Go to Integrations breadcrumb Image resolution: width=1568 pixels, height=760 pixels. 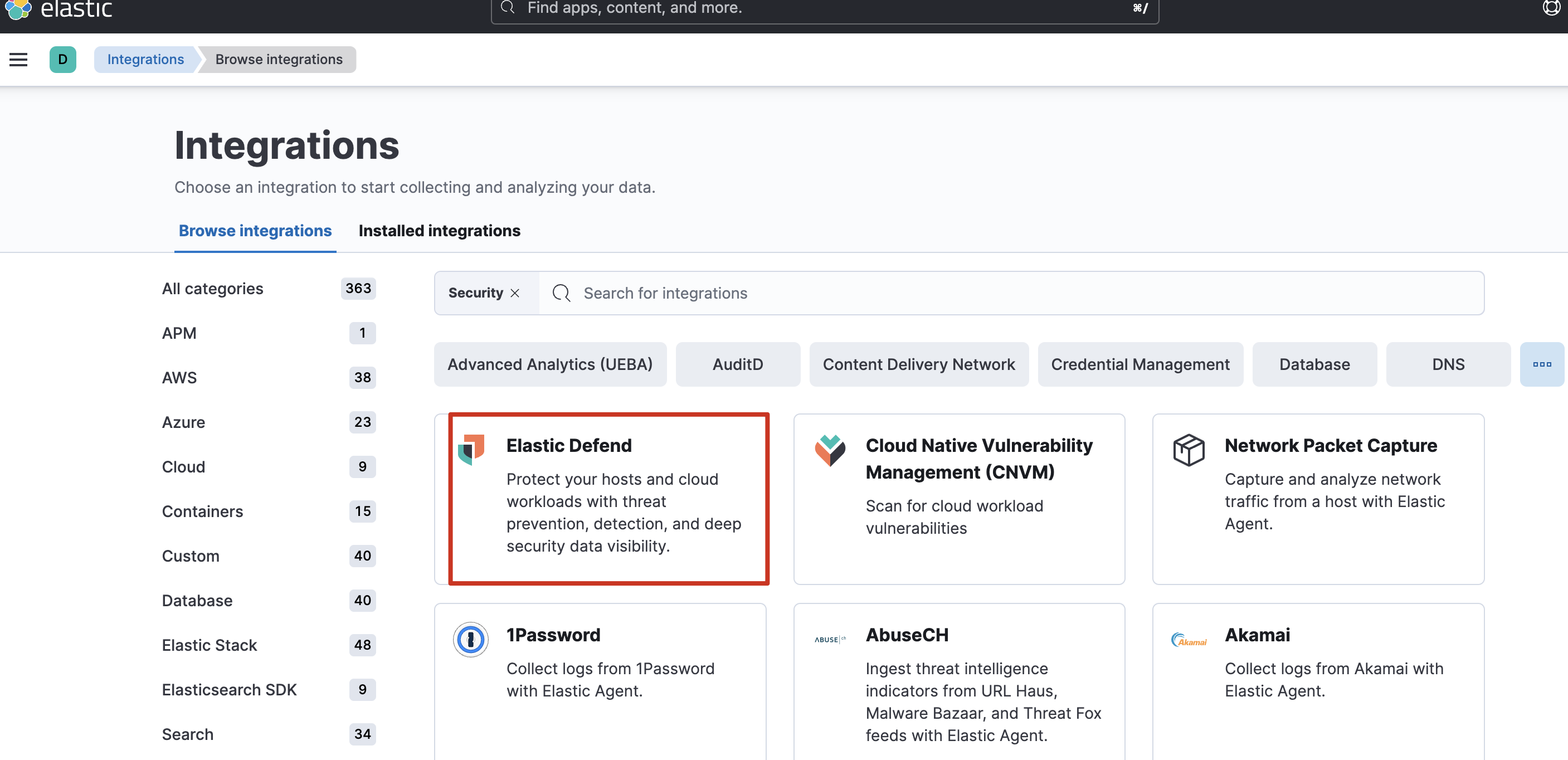pyautogui.click(x=145, y=60)
